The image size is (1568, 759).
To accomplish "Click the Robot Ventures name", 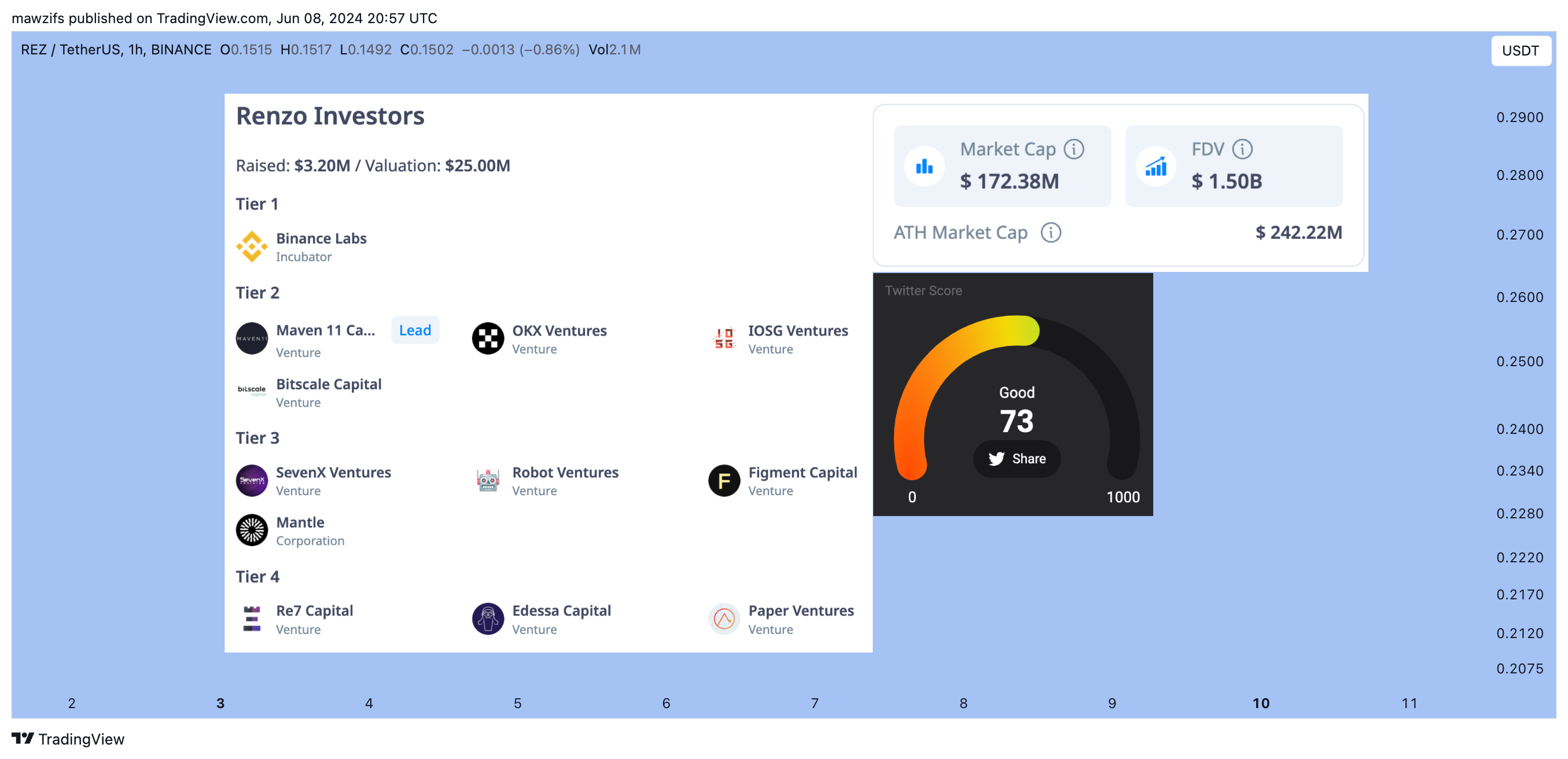I will [x=565, y=472].
